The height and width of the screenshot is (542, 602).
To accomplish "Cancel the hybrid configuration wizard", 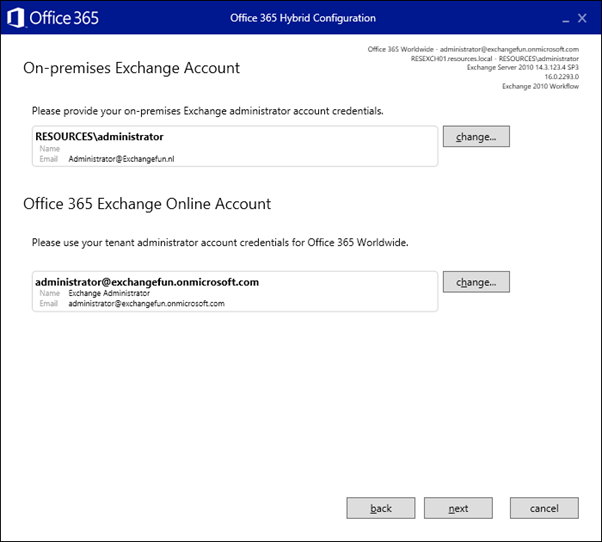I will pyautogui.click(x=545, y=508).
